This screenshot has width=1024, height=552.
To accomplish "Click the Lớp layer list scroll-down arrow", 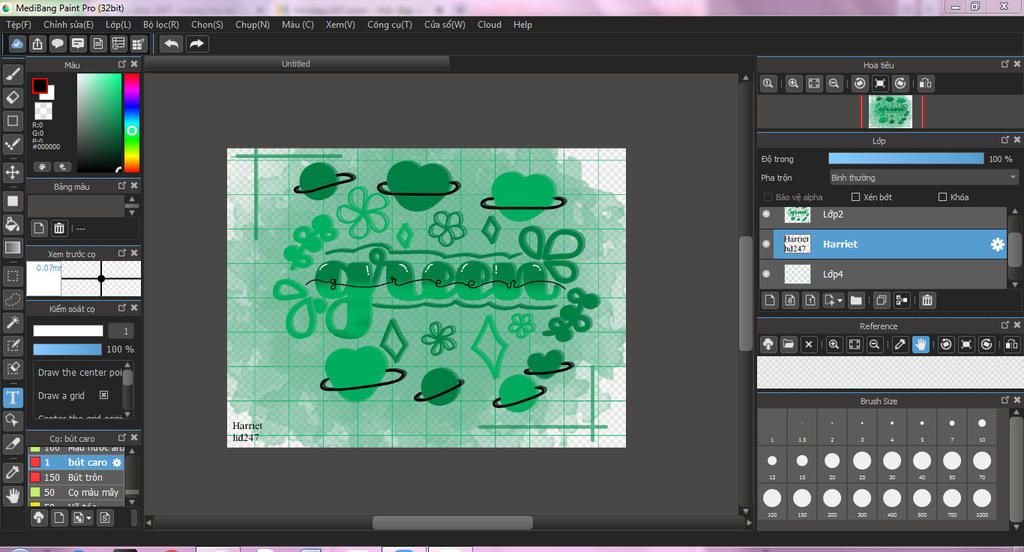I will (1014, 285).
